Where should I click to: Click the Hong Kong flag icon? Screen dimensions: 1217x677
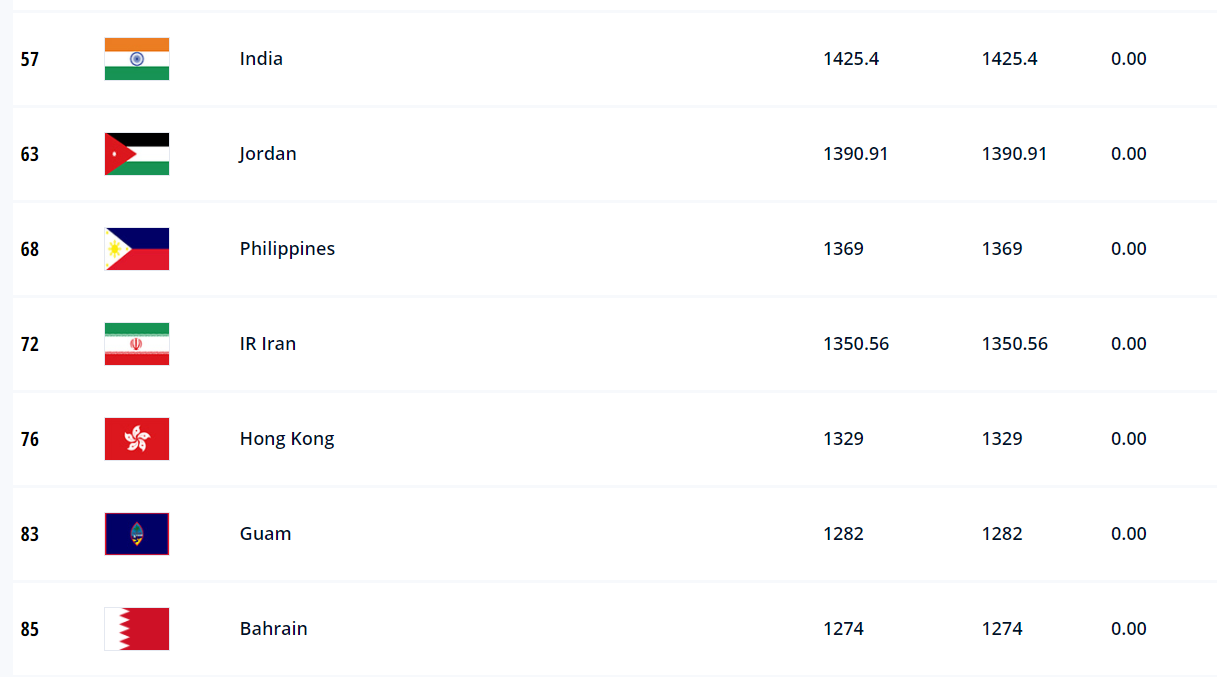point(137,439)
